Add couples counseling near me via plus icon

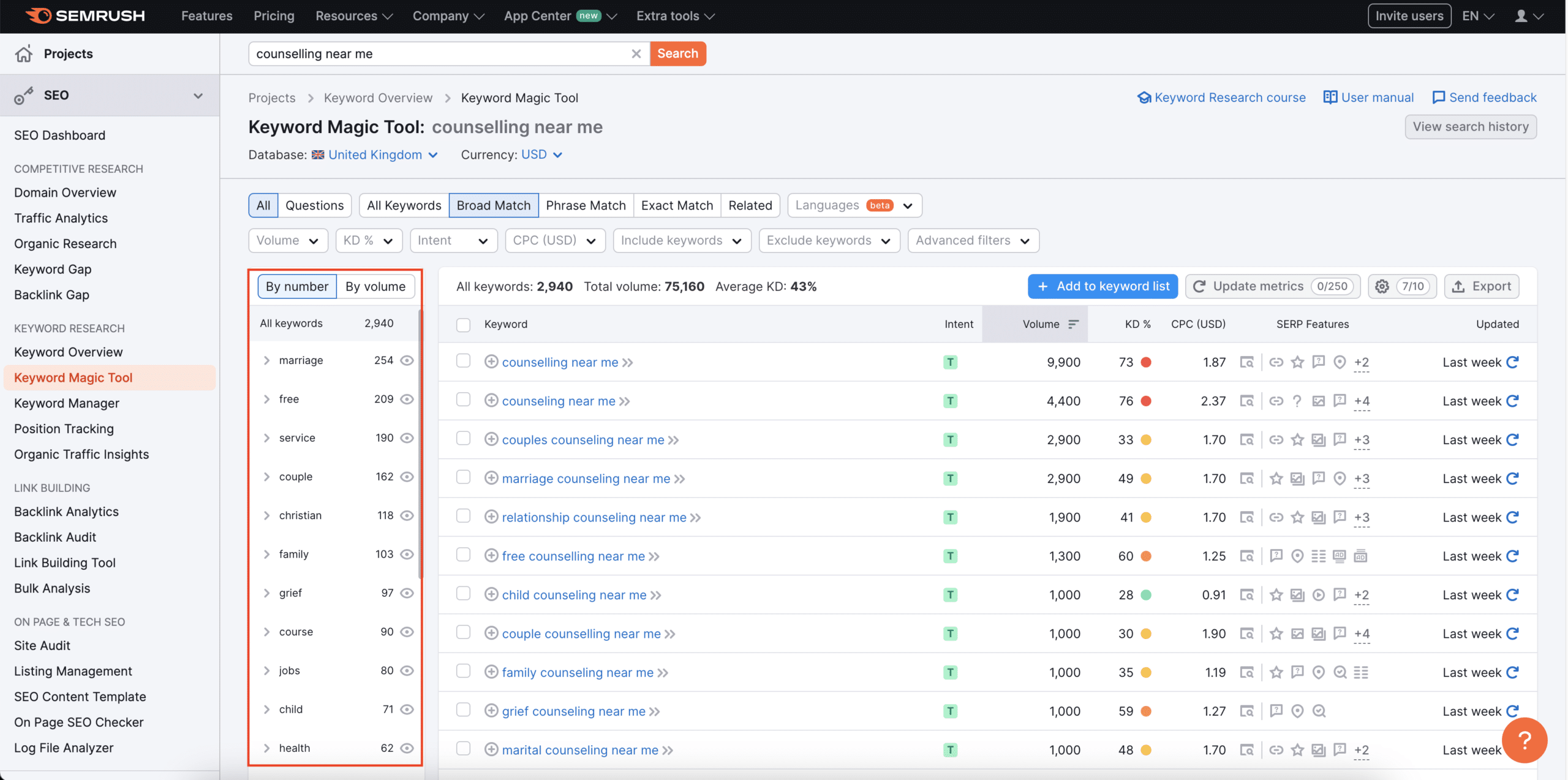coord(491,439)
